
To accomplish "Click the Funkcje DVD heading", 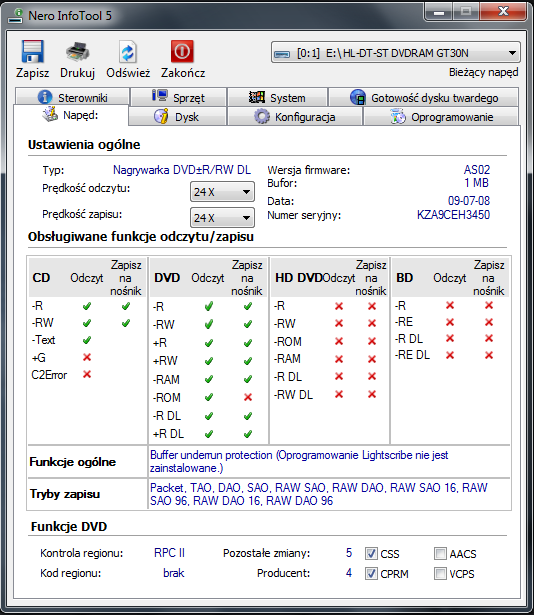I will tap(69, 527).
